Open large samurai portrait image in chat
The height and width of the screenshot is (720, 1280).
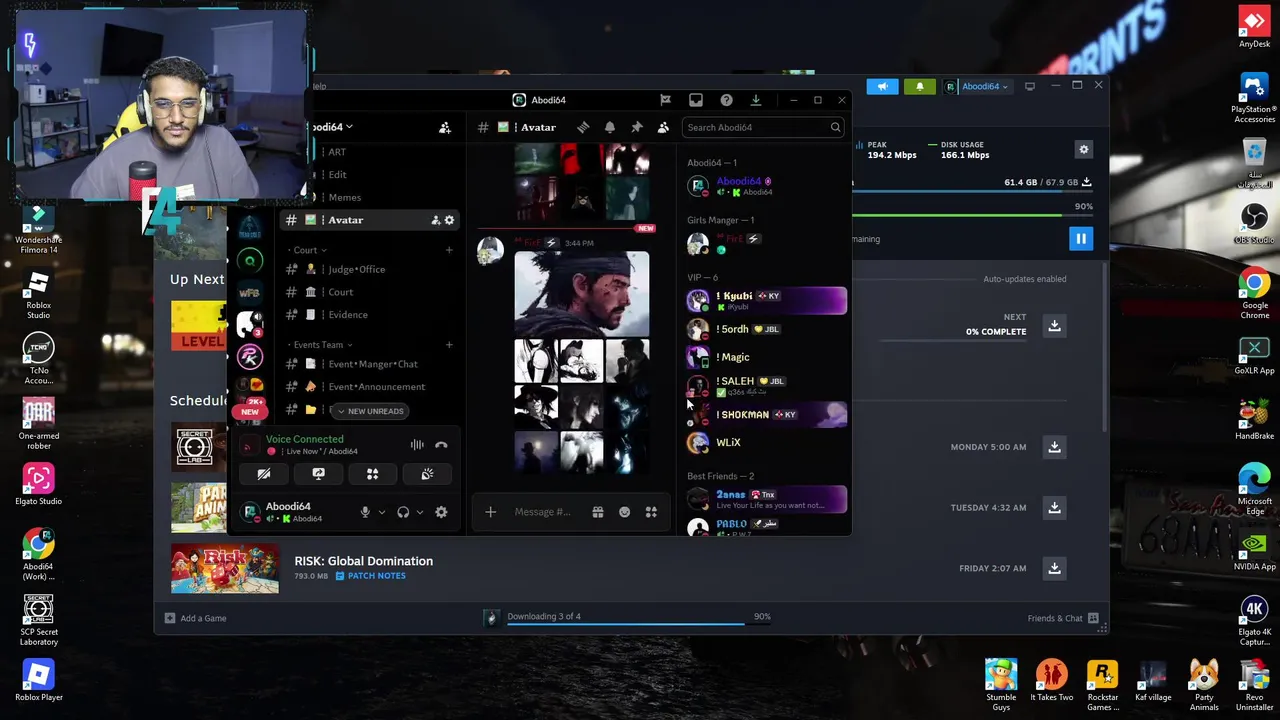coord(581,294)
